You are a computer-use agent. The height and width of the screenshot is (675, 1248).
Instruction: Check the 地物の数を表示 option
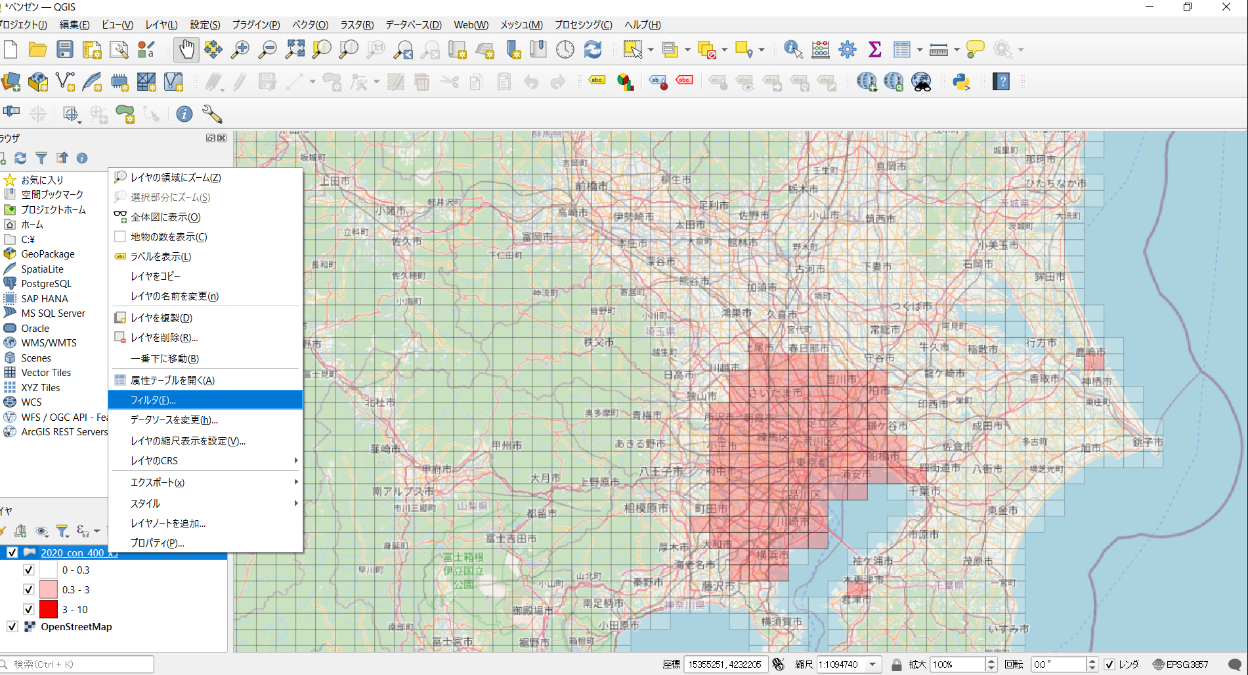tap(205, 237)
